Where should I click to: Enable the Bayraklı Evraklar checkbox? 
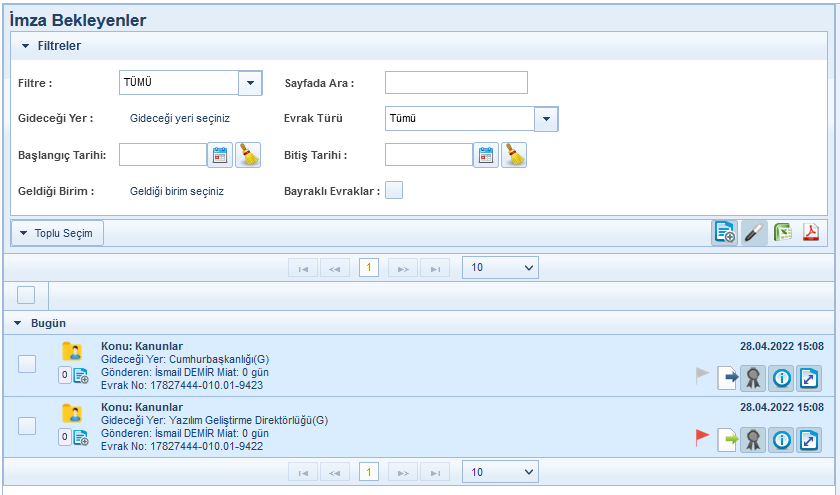[x=394, y=190]
